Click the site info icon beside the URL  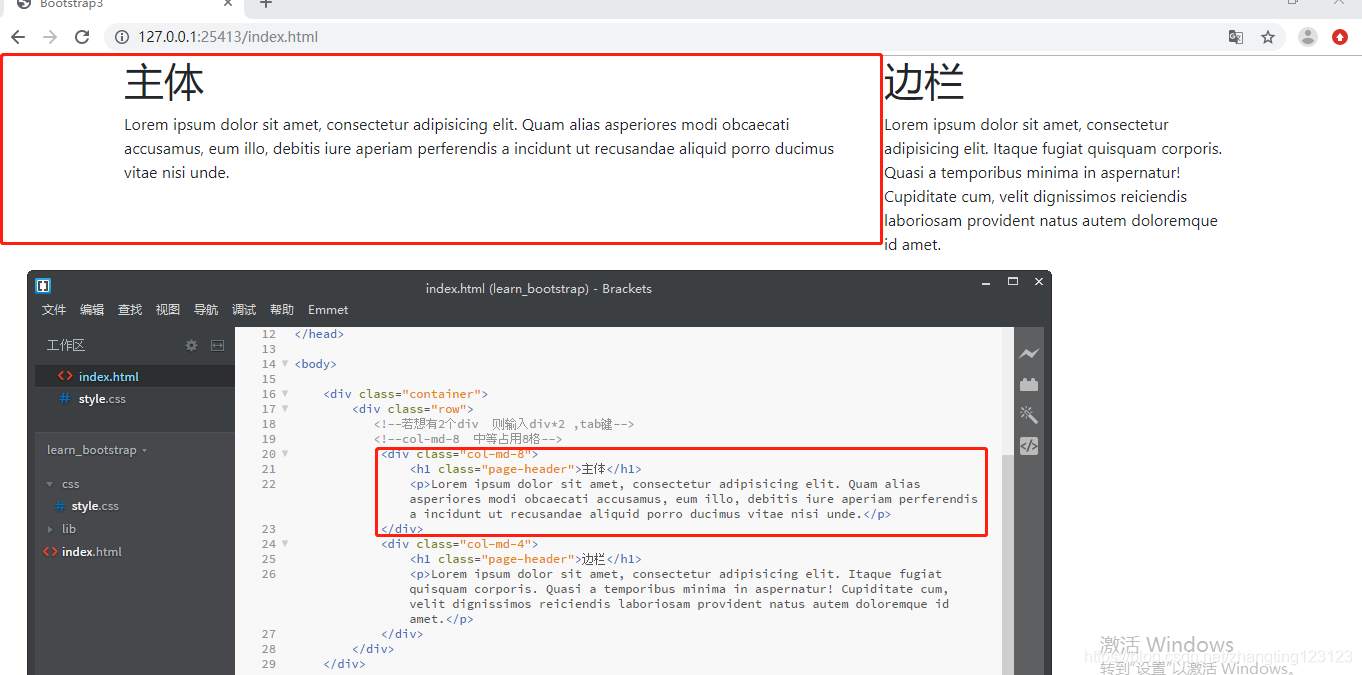tap(122, 37)
